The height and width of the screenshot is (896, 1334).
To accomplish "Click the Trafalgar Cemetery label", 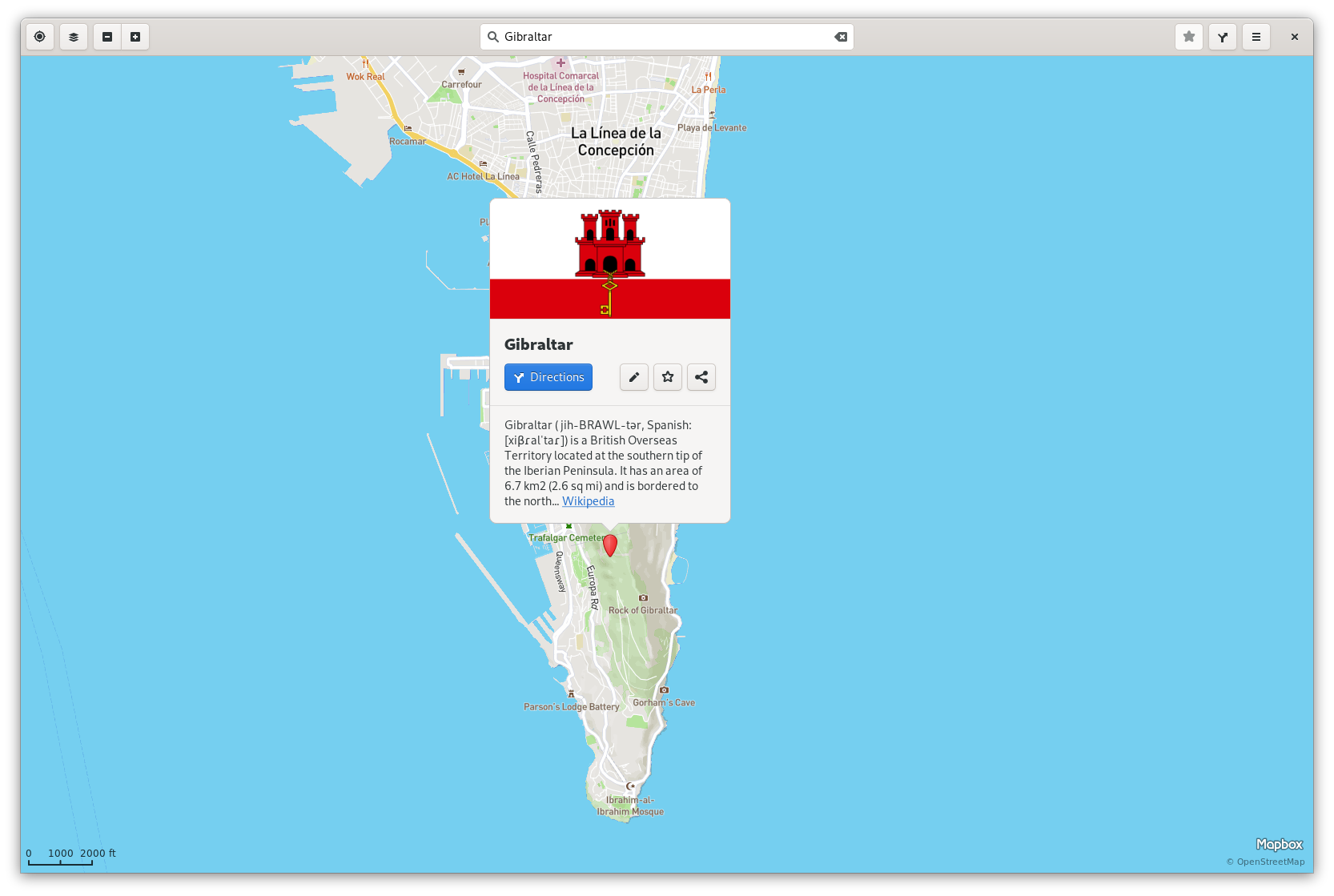I will pos(567,538).
